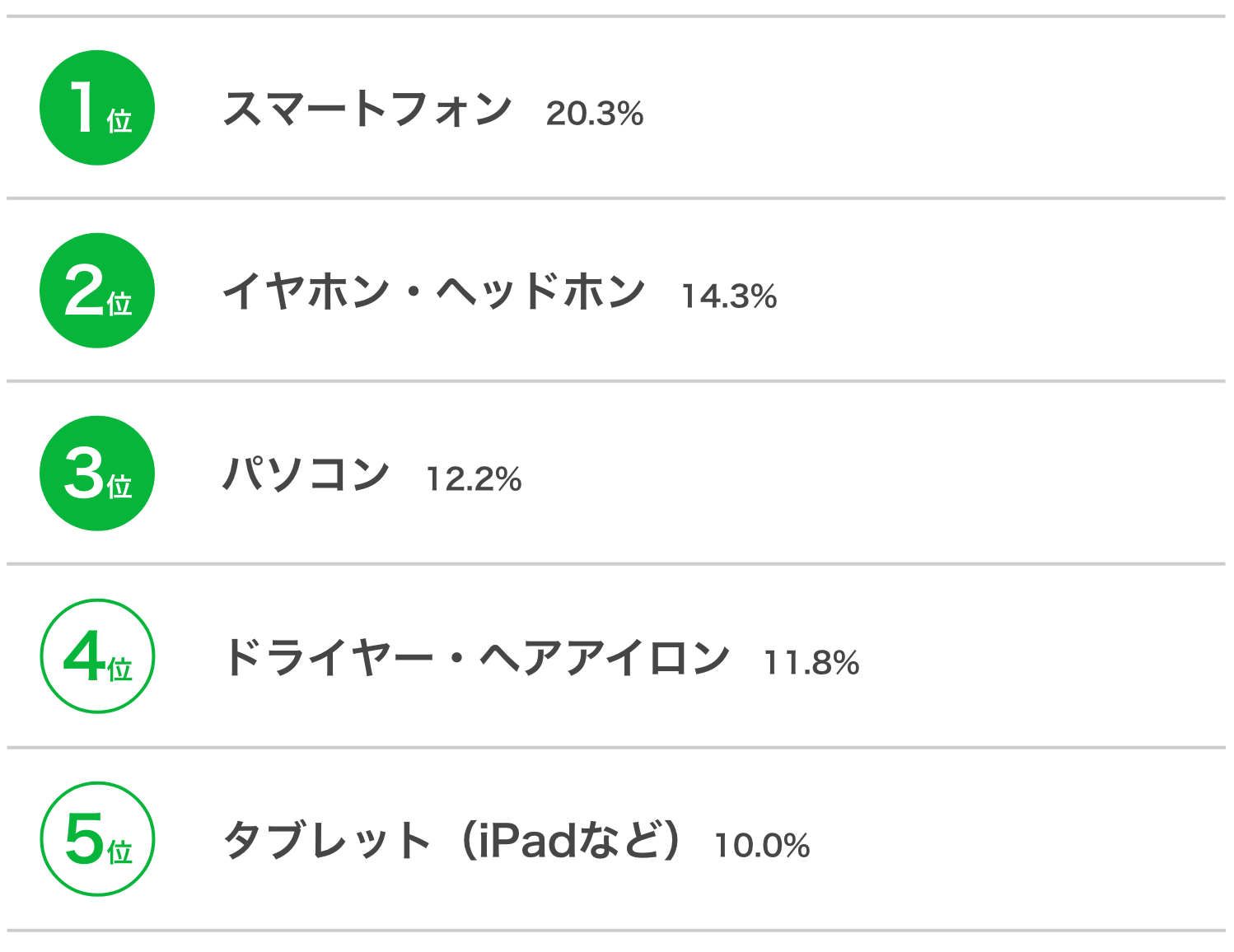
Task: Click the 位 character in first badge
Action: tap(119, 121)
